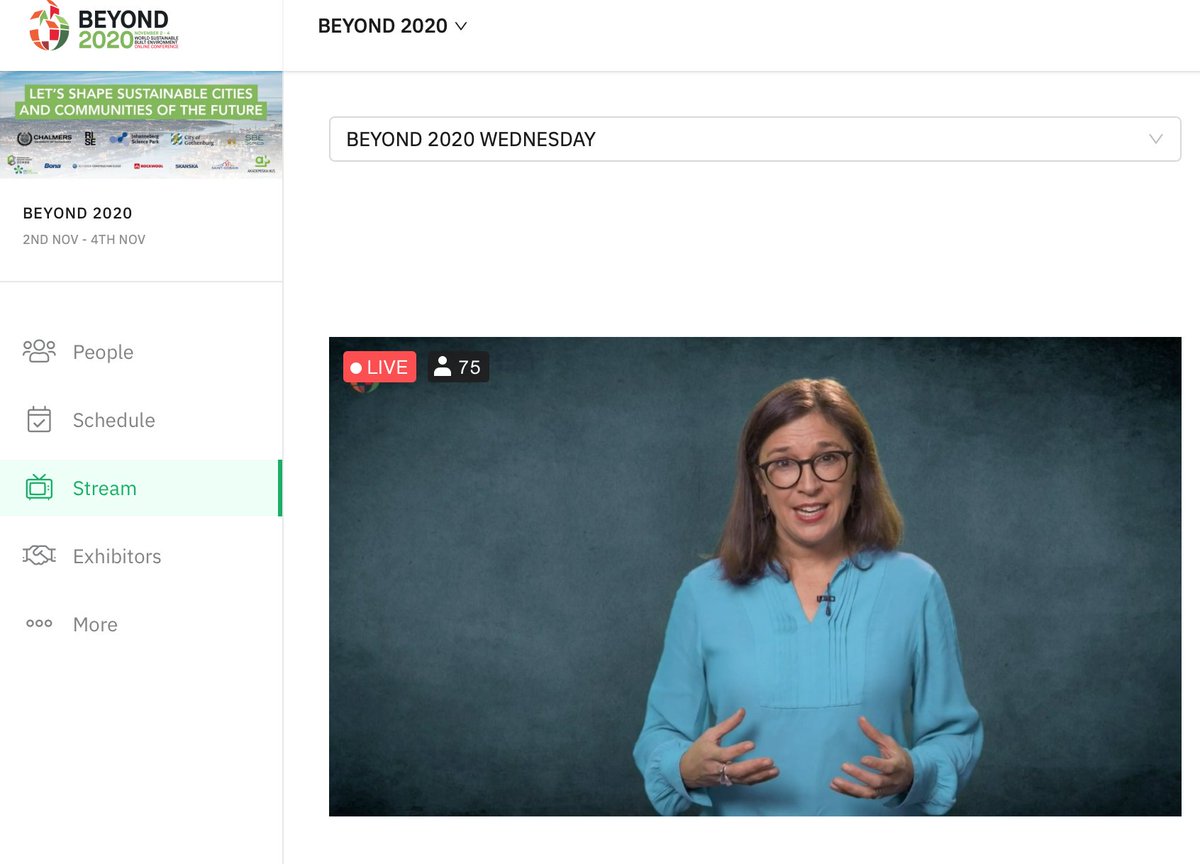Open the More three-dots icon

click(x=39, y=624)
